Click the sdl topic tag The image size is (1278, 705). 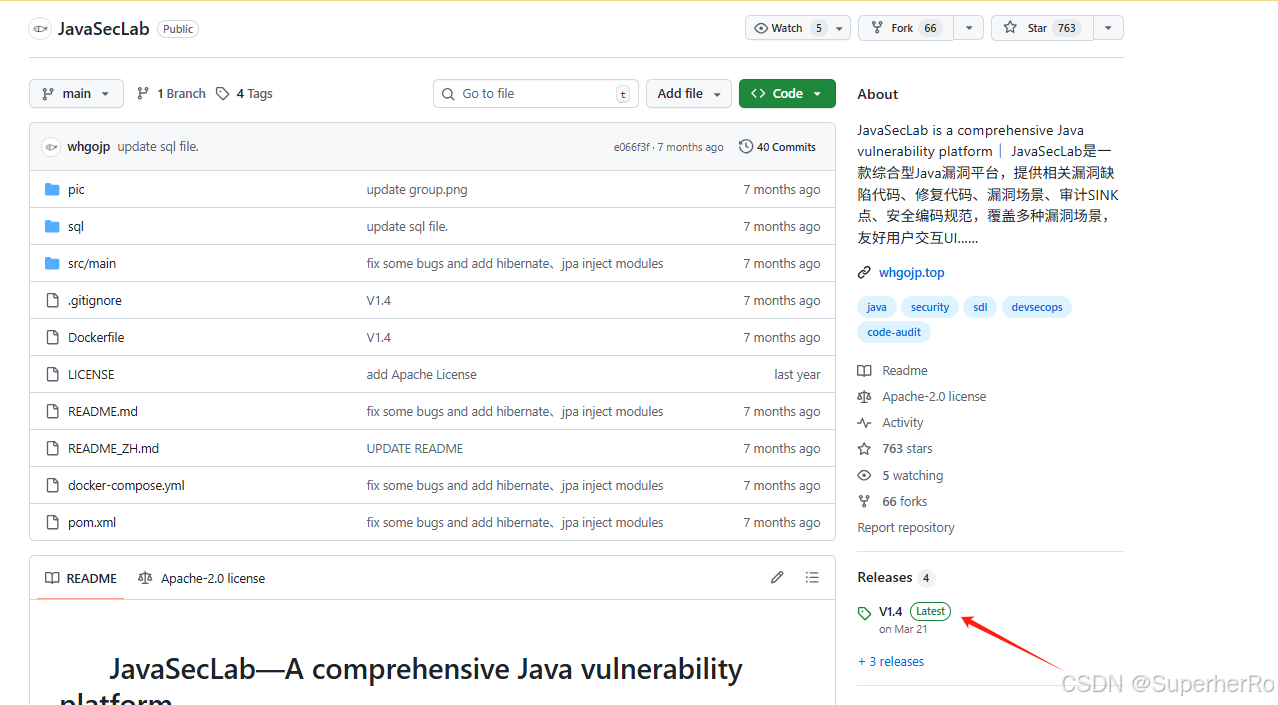coord(980,307)
